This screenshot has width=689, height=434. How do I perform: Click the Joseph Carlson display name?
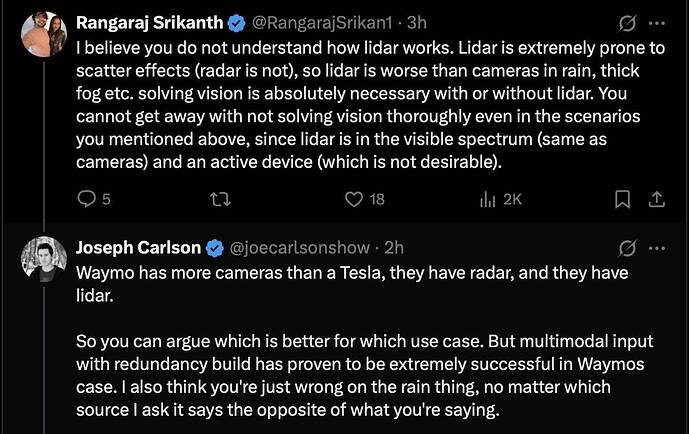139,247
